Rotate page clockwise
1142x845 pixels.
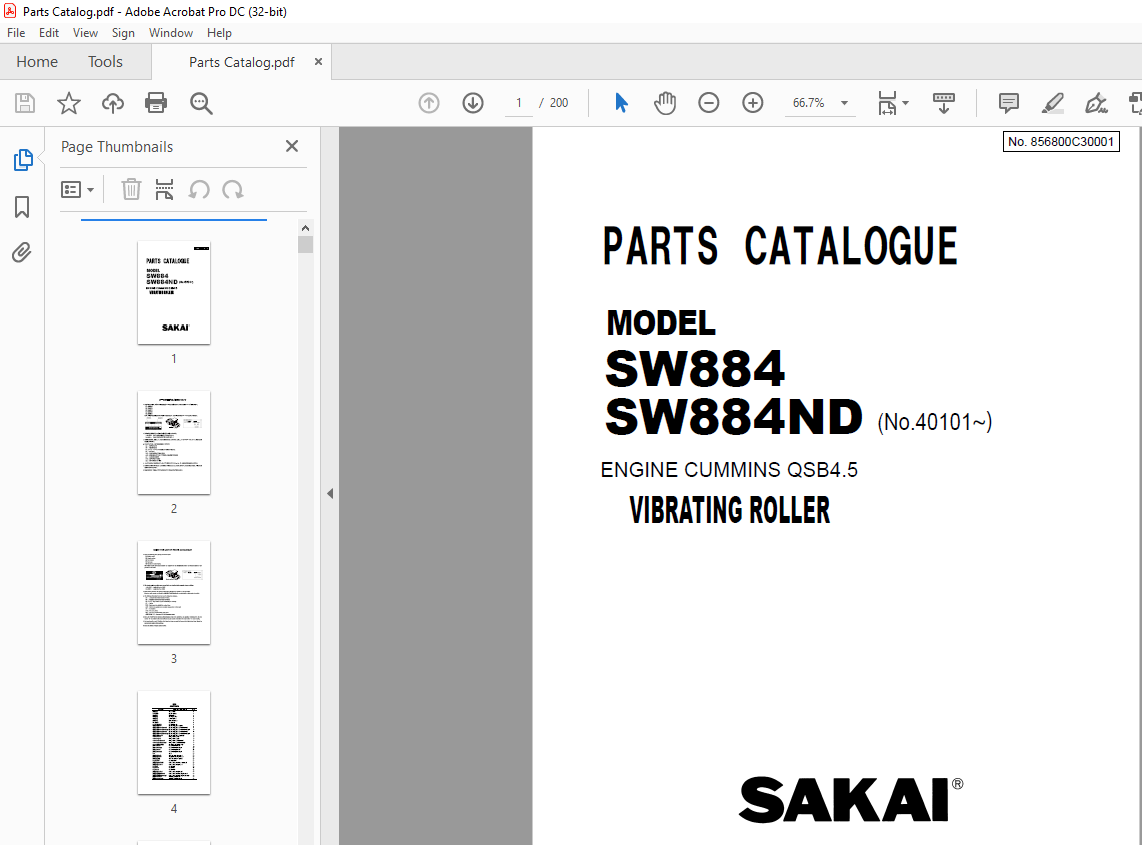click(233, 189)
